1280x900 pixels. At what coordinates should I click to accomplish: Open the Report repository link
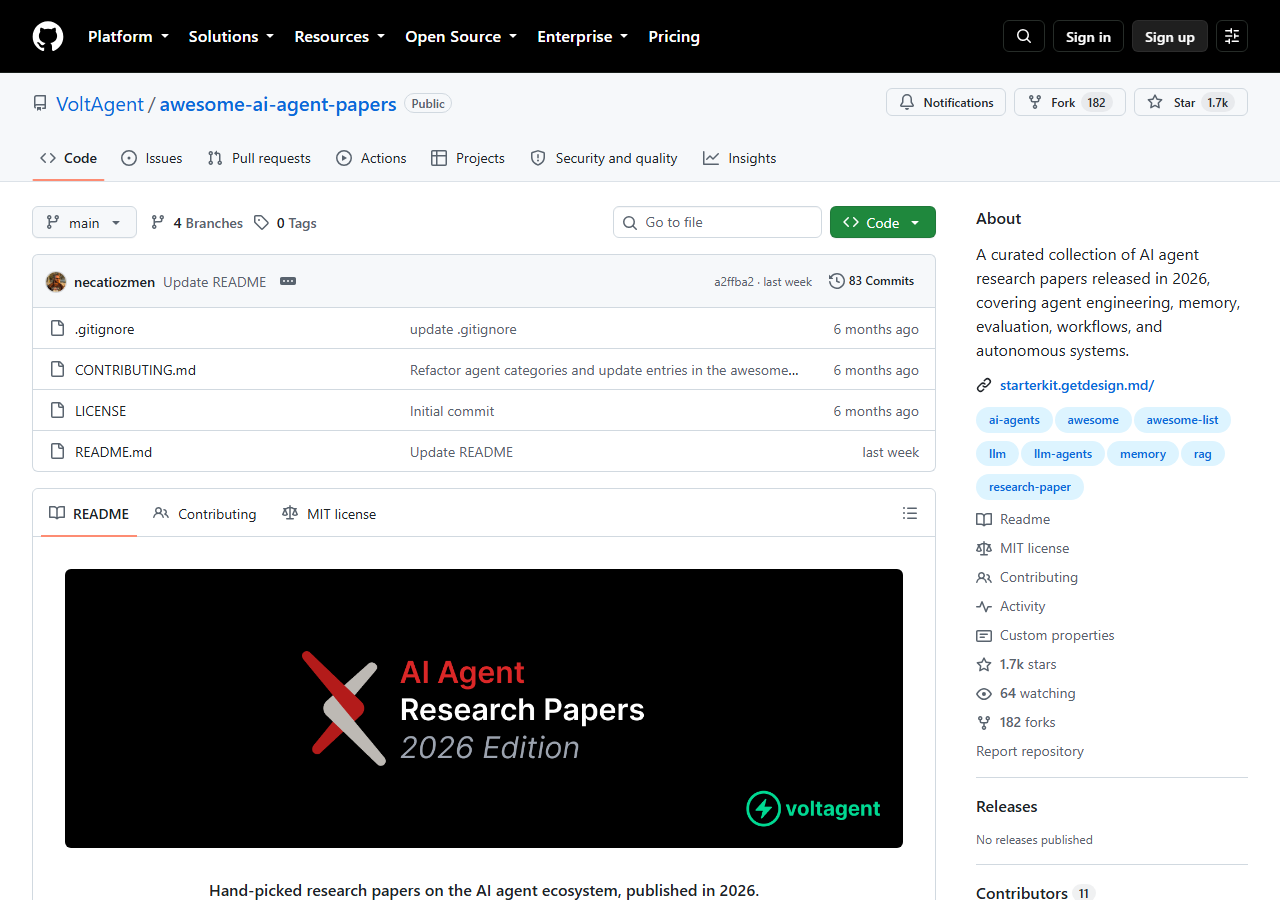coord(1030,751)
